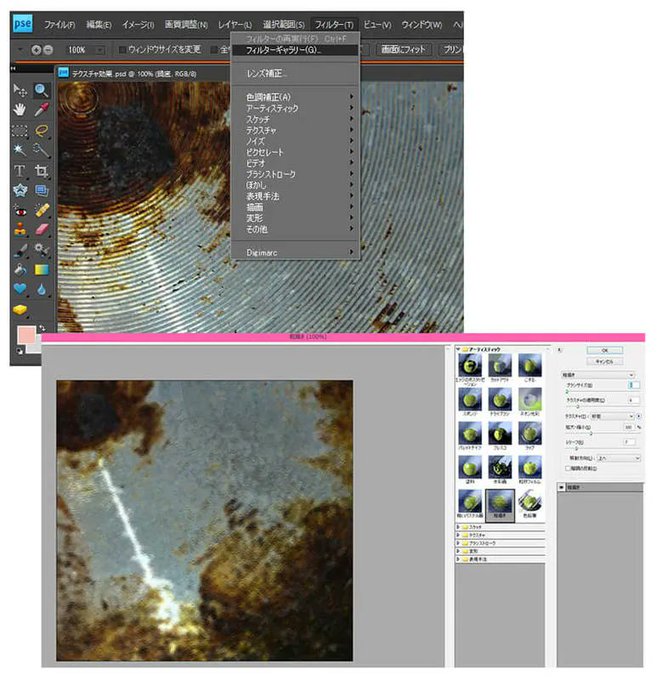
Task: Open the 画質調整(N) menu
Action: [x=186, y=25]
